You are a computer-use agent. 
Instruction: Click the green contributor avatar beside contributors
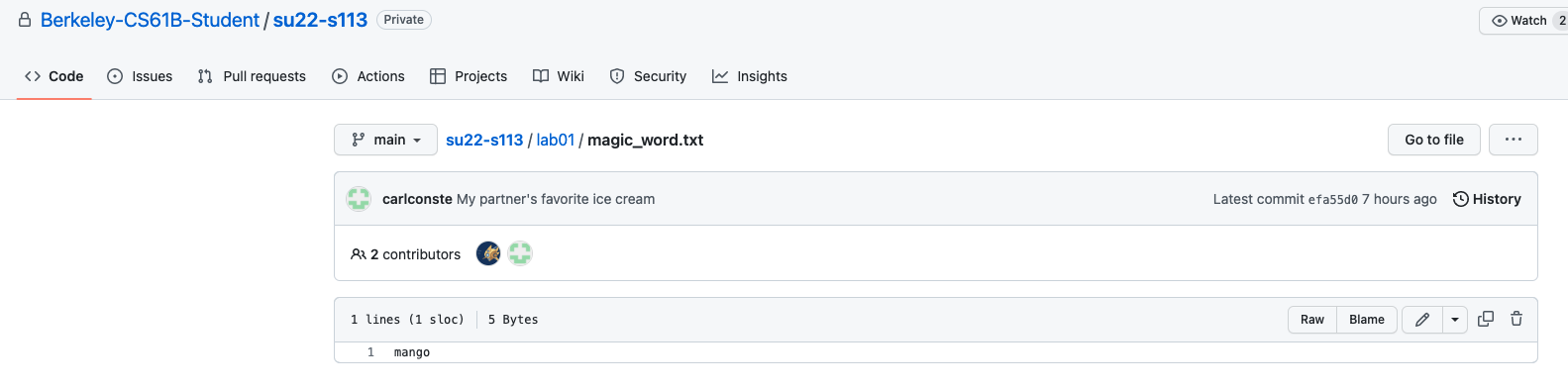[520, 253]
